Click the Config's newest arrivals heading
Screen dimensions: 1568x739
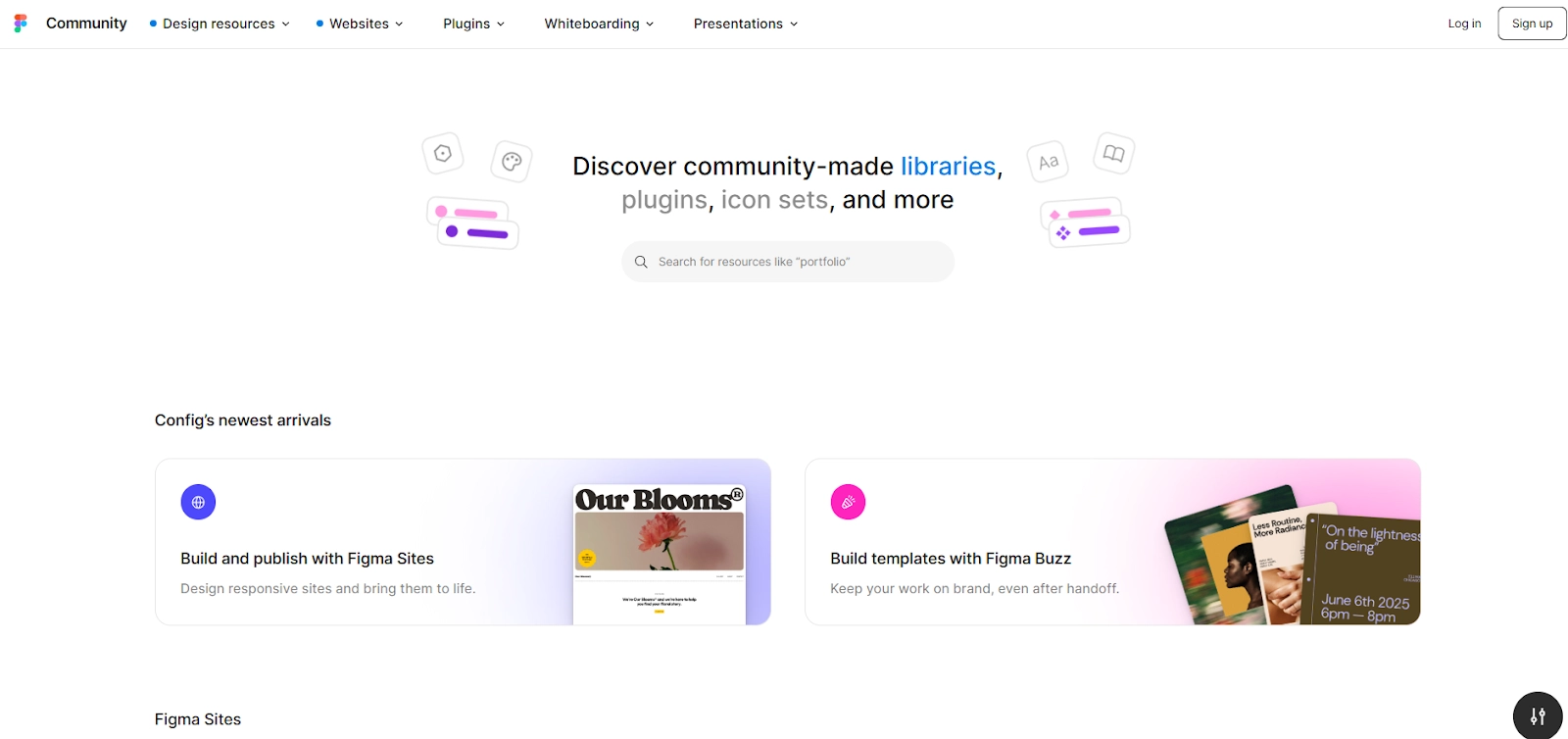point(243,420)
